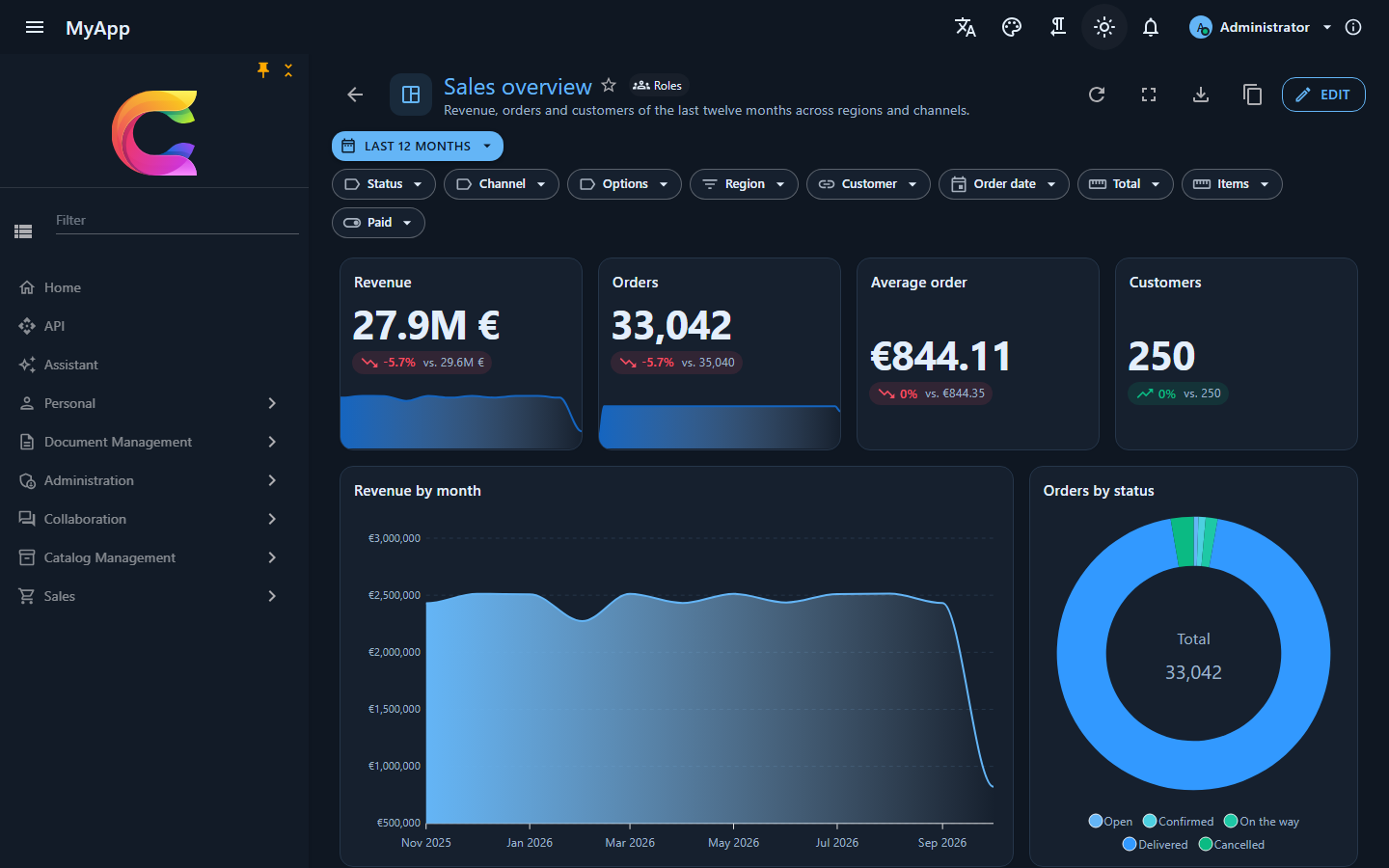Toggle the Confirmed series in the legend

tap(1179, 822)
